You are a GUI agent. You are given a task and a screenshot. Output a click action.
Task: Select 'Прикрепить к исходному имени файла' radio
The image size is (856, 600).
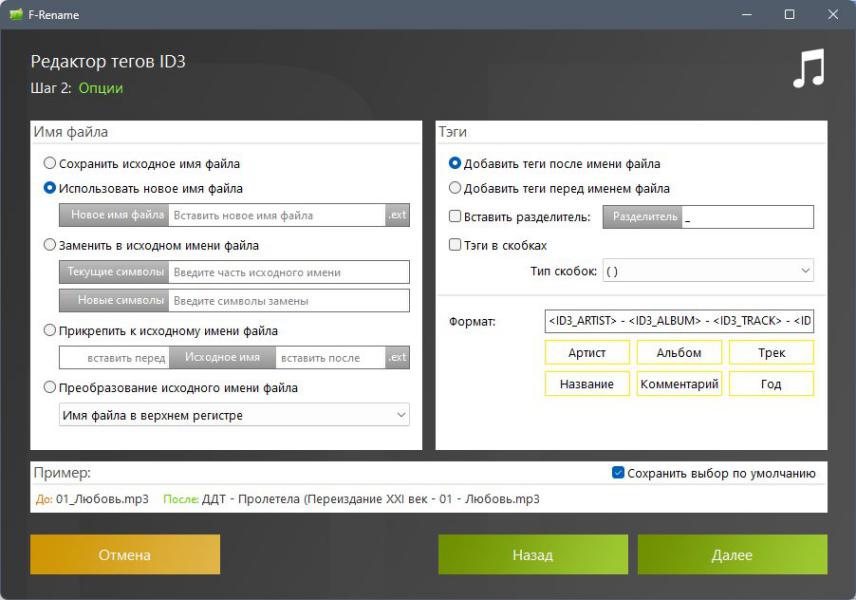click(x=50, y=330)
